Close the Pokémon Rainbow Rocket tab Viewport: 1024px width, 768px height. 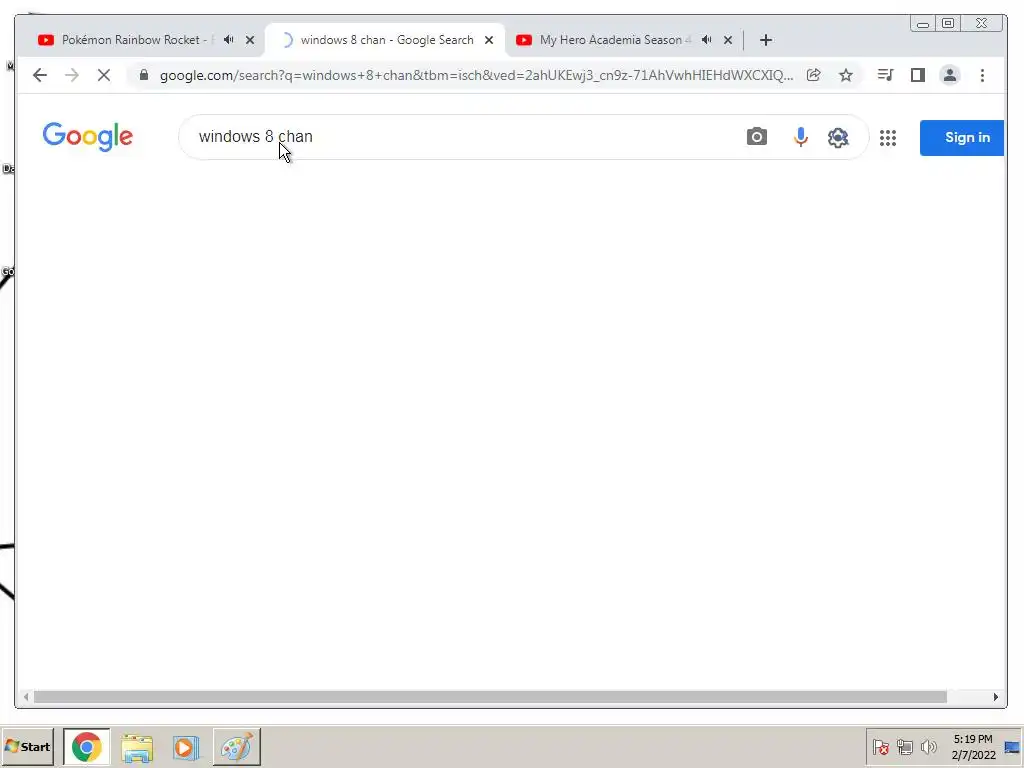249,40
